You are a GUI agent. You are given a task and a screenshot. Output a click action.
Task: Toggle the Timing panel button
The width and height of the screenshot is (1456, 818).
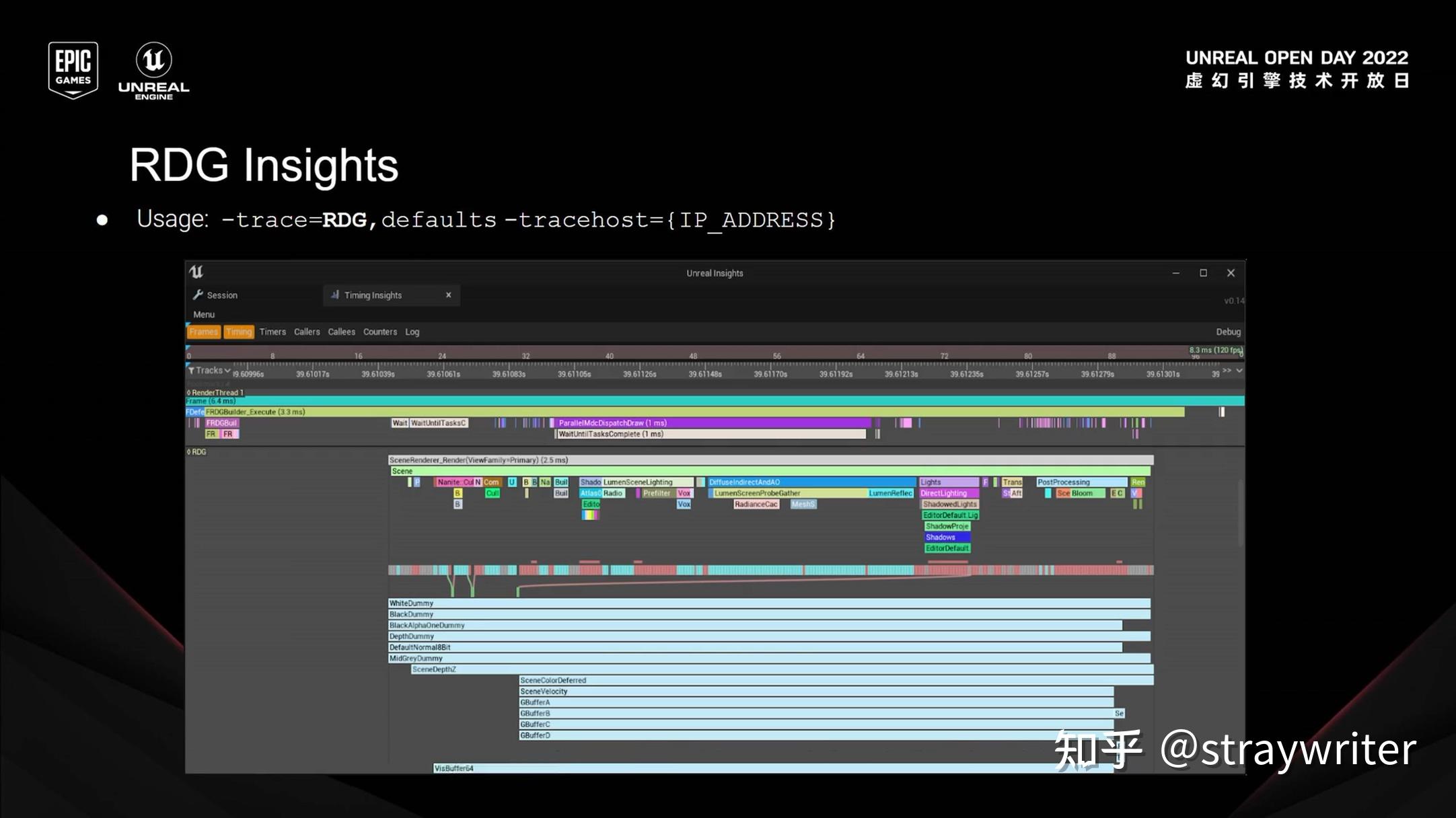tap(239, 332)
